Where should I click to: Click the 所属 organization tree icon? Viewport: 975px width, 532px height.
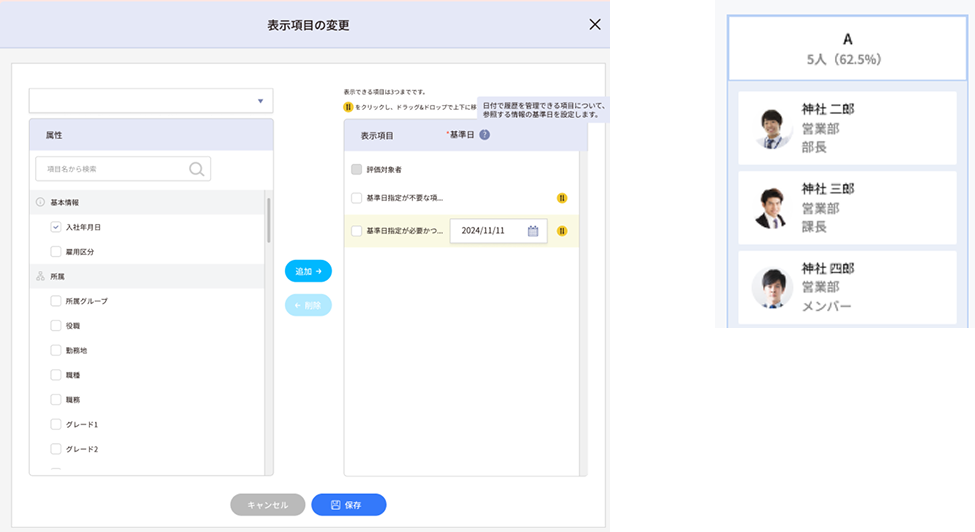(40, 276)
